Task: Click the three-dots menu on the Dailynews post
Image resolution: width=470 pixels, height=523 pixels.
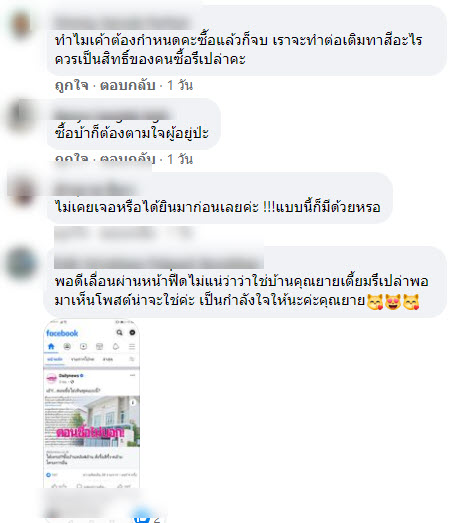Action: point(132,376)
